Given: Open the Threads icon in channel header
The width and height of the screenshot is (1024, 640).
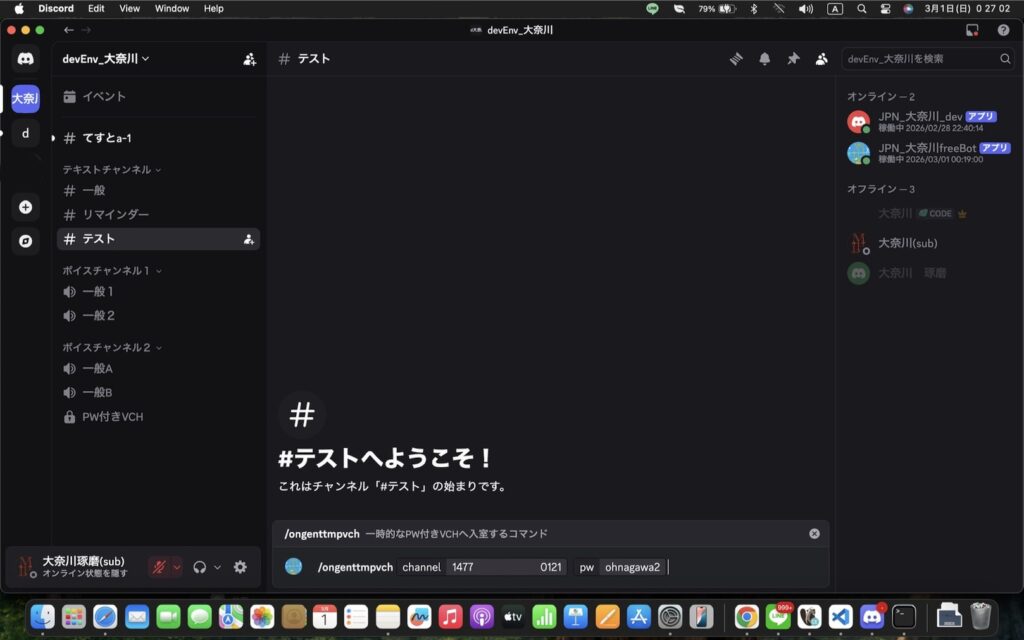Looking at the screenshot, I should (x=736, y=59).
